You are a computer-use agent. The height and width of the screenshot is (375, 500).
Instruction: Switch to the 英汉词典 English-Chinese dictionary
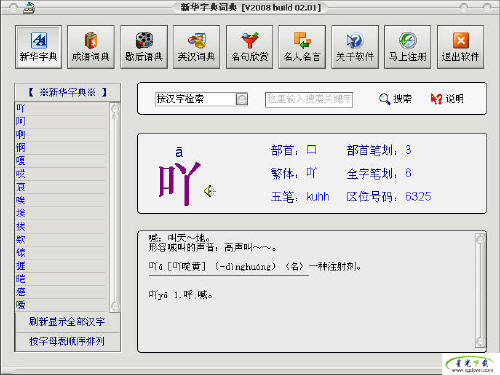(x=196, y=47)
